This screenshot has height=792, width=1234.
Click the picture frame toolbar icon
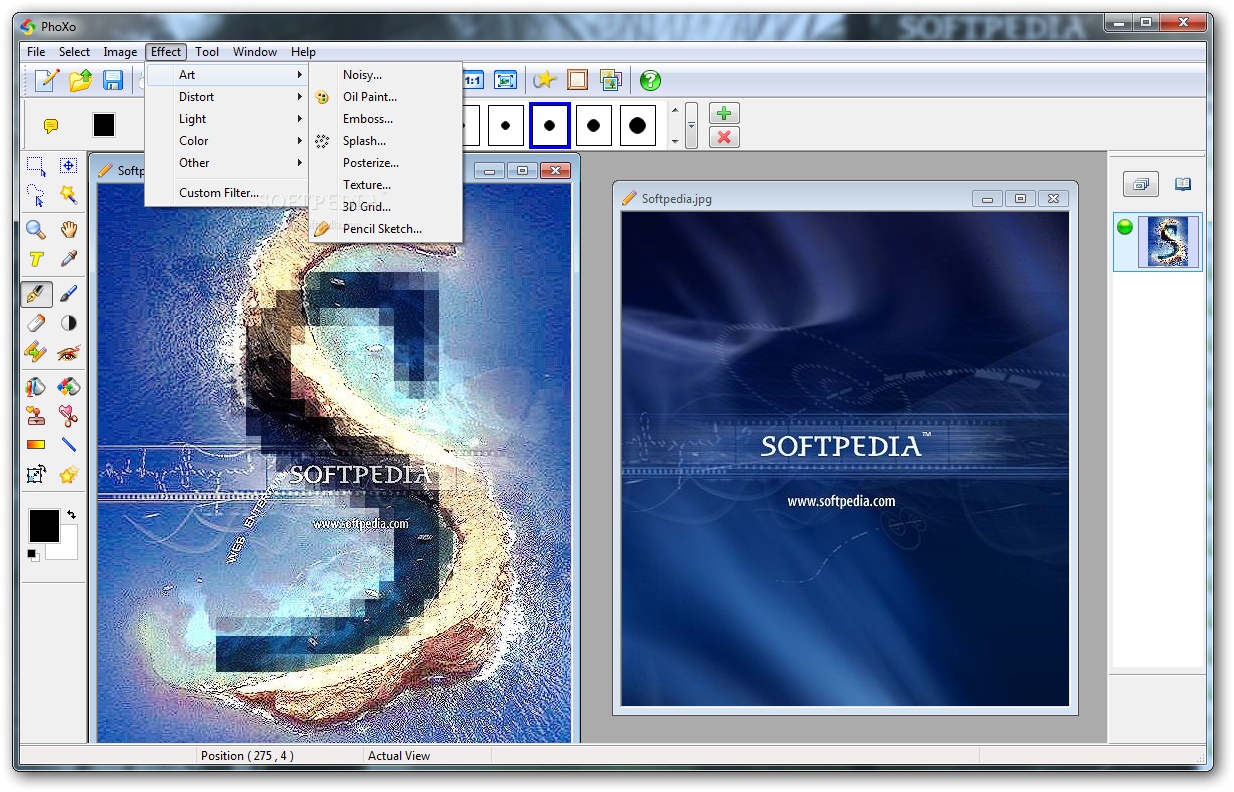[x=578, y=80]
